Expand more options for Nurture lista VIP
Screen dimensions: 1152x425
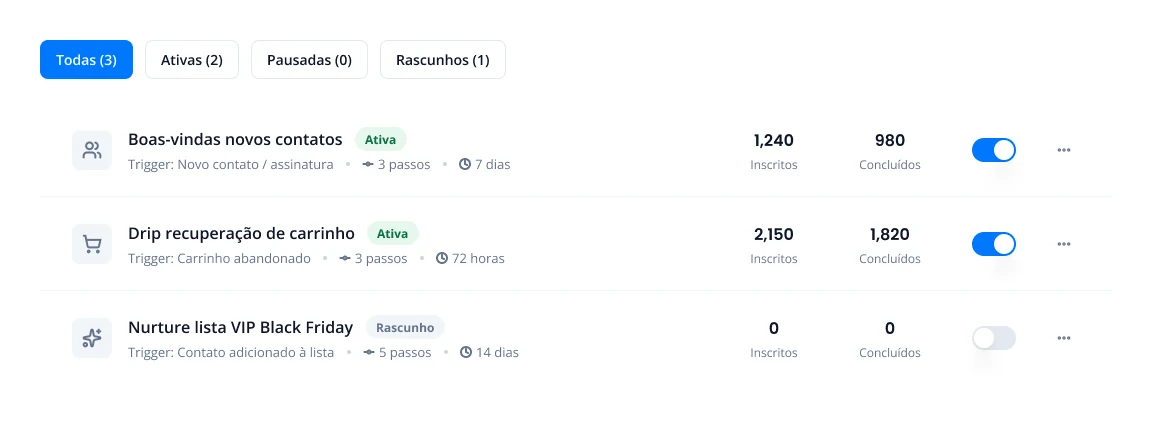(1063, 338)
